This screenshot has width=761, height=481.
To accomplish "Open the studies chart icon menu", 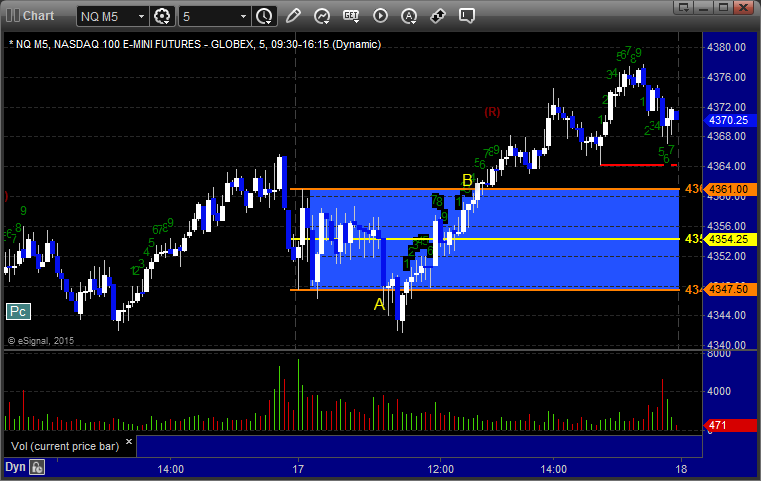I will [x=322, y=16].
